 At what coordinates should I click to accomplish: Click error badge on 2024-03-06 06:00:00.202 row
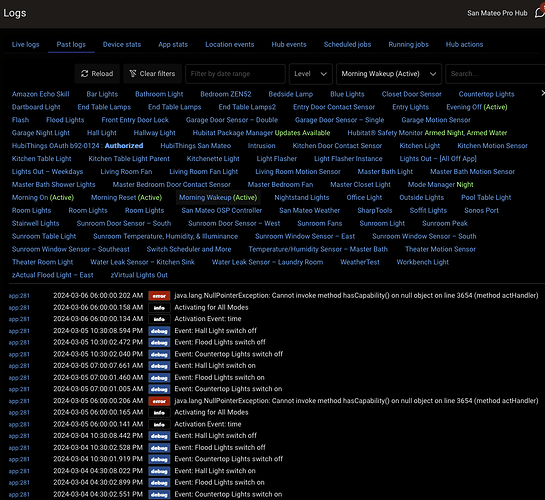159,296
